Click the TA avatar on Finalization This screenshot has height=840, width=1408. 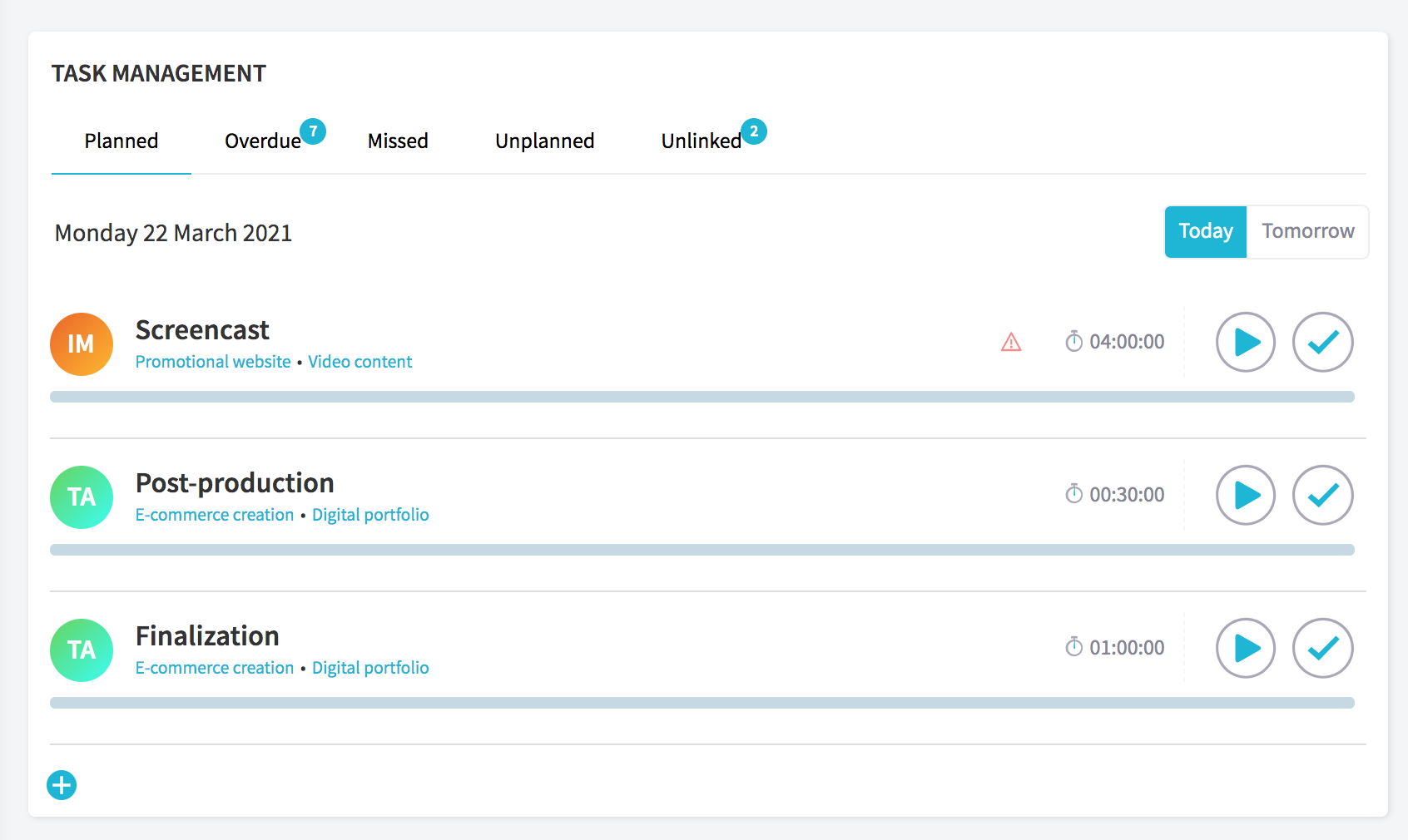coord(82,650)
